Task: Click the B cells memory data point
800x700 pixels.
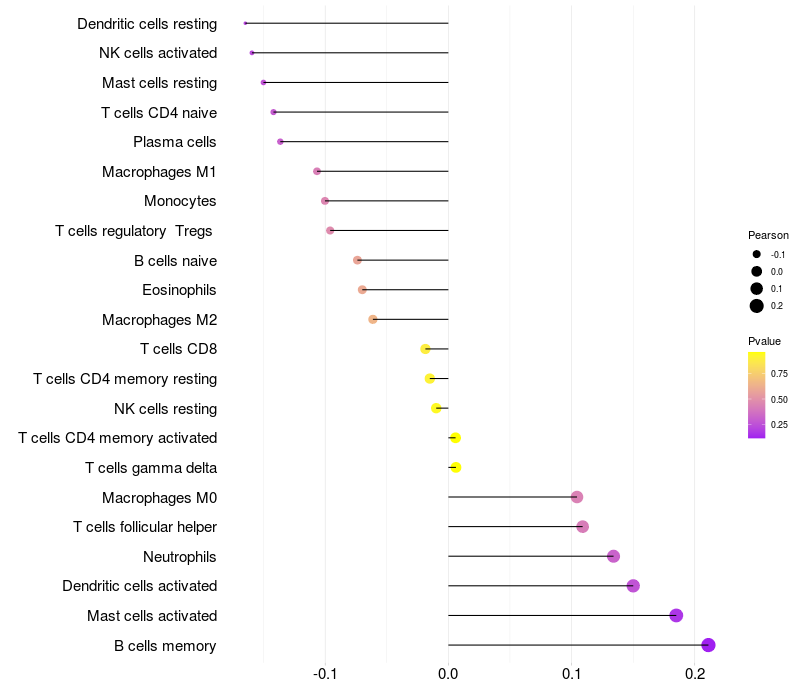Action: coord(709,645)
